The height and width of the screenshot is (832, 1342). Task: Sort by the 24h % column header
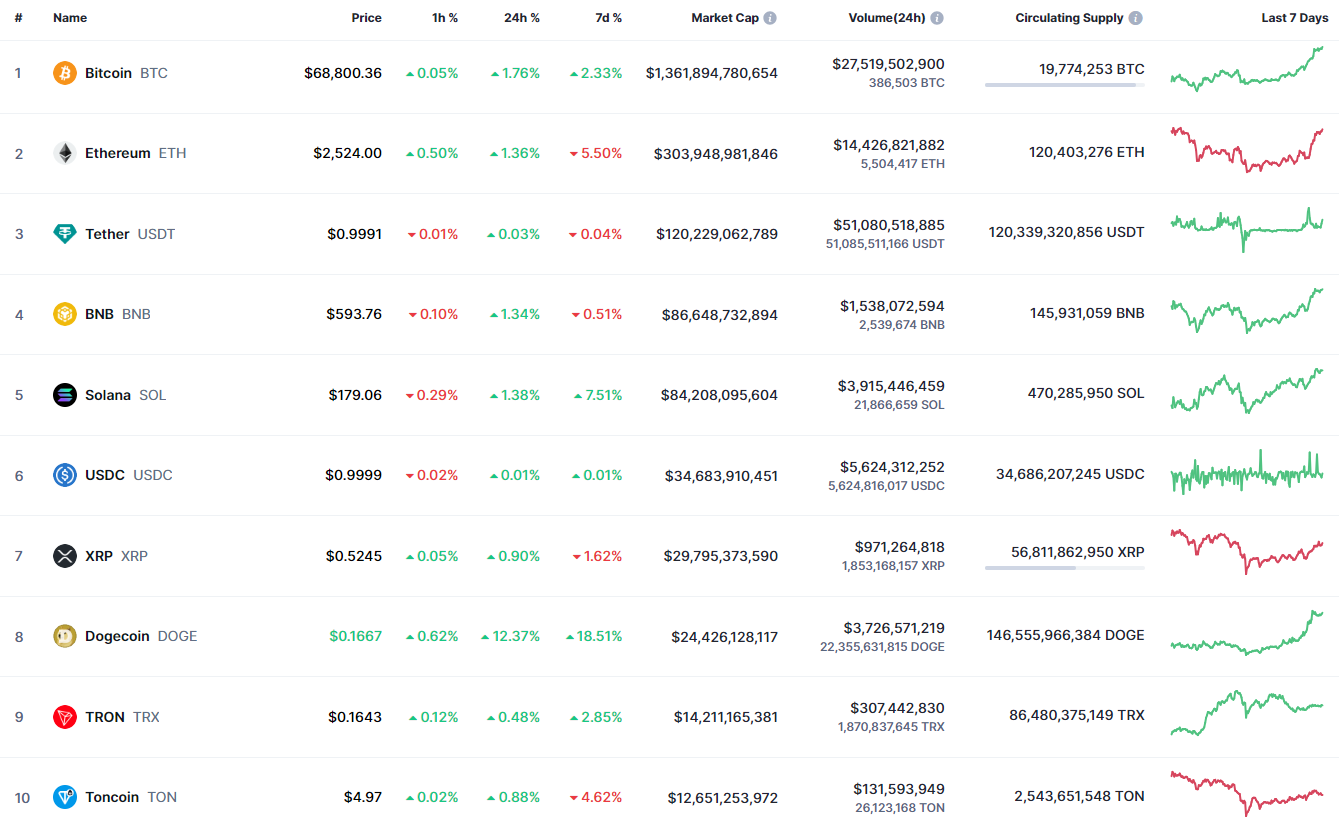point(521,18)
